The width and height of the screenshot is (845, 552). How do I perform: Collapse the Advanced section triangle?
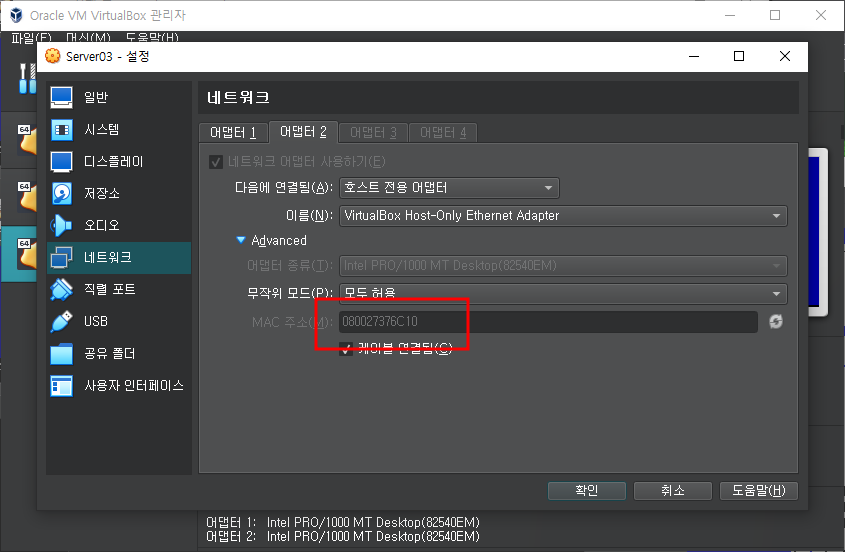point(241,240)
